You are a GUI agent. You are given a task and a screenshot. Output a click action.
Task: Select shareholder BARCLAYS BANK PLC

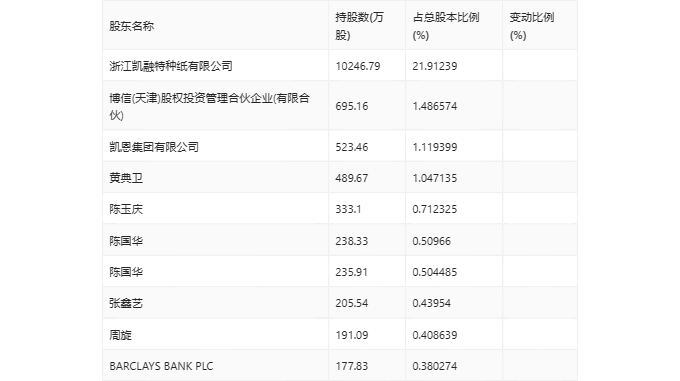pos(161,366)
